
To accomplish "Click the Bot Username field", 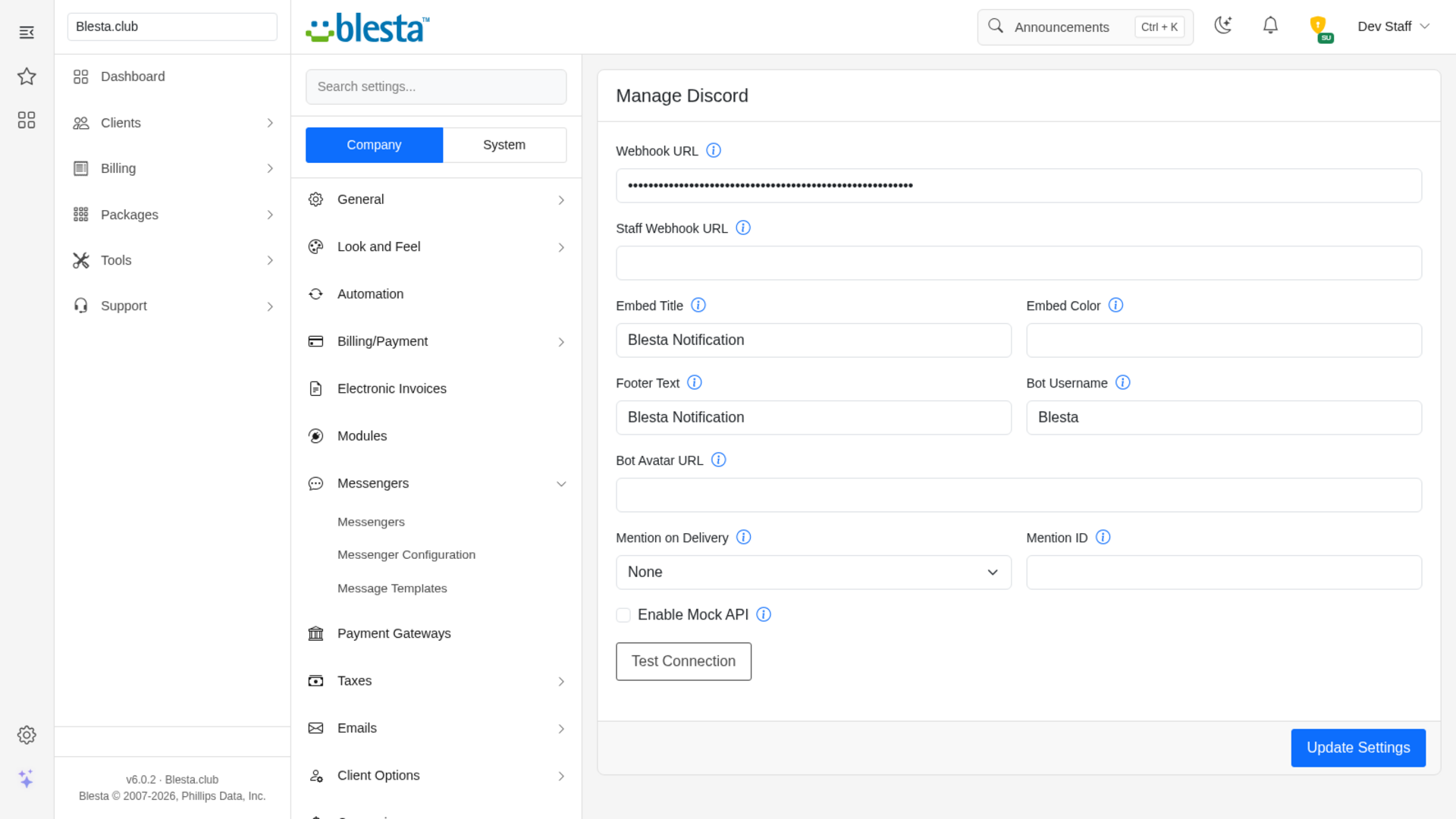I will (1224, 418).
